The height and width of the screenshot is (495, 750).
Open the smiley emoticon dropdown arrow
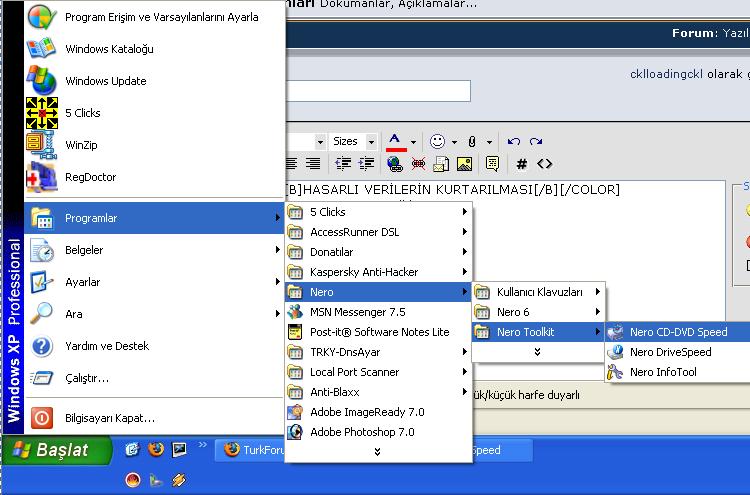(454, 142)
